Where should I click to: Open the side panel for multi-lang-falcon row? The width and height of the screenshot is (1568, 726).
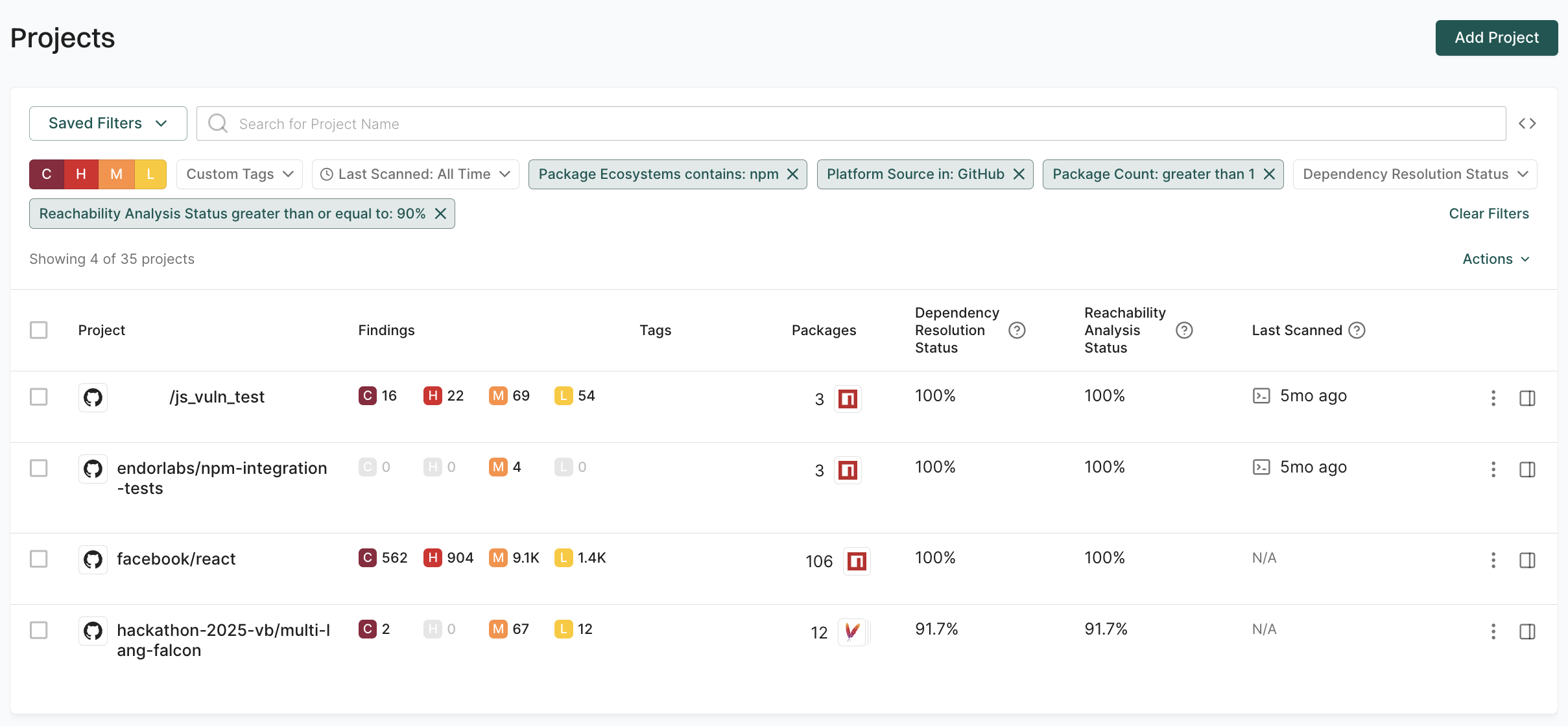(1527, 631)
